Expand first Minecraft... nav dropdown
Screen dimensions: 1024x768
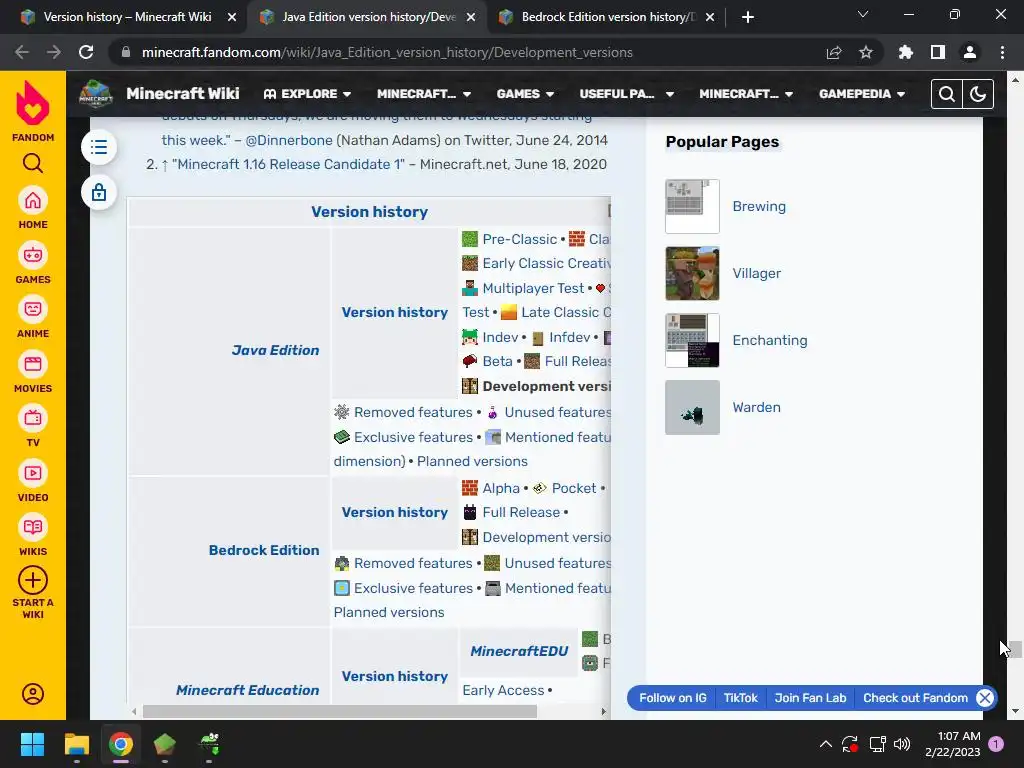click(424, 94)
